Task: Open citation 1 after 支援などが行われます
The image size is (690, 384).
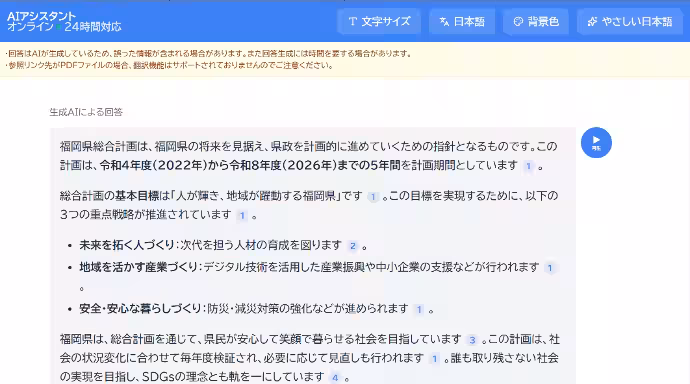Action: tap(549, 268)
